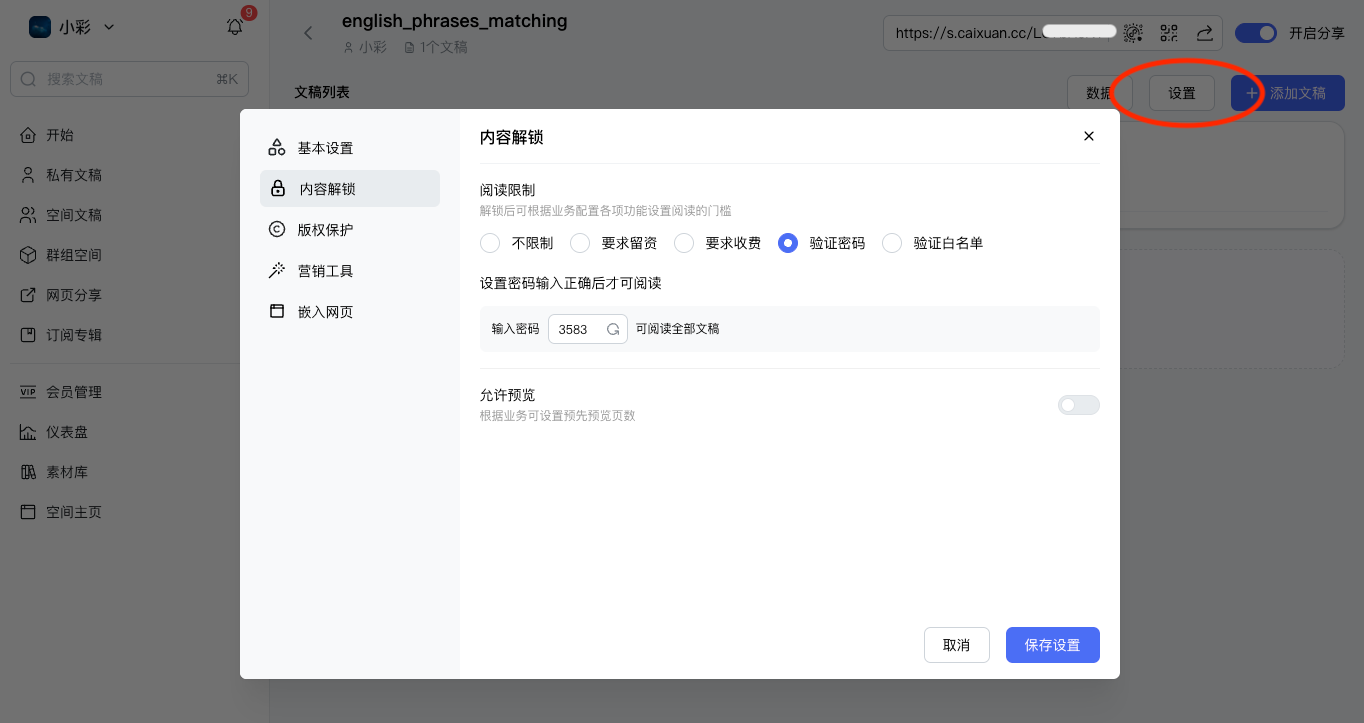Click the 添加文稿 button
Screen dimensions: 1364x723
pyautogui.click(x=1288, y=93)
